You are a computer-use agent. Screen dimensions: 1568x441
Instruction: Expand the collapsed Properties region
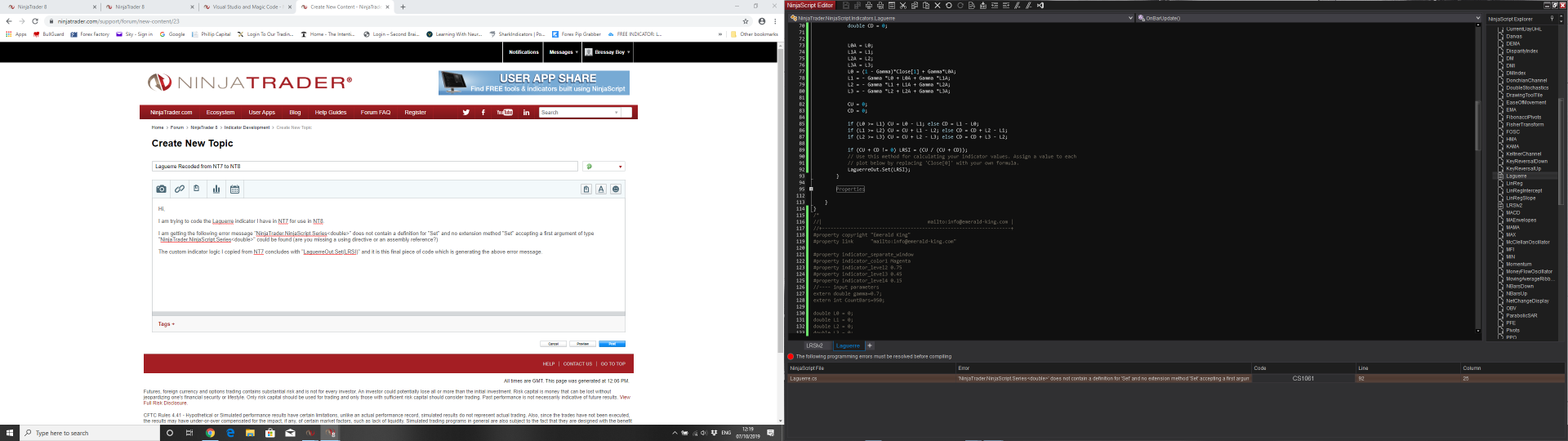pyautogui.click(x=811, y=189)
